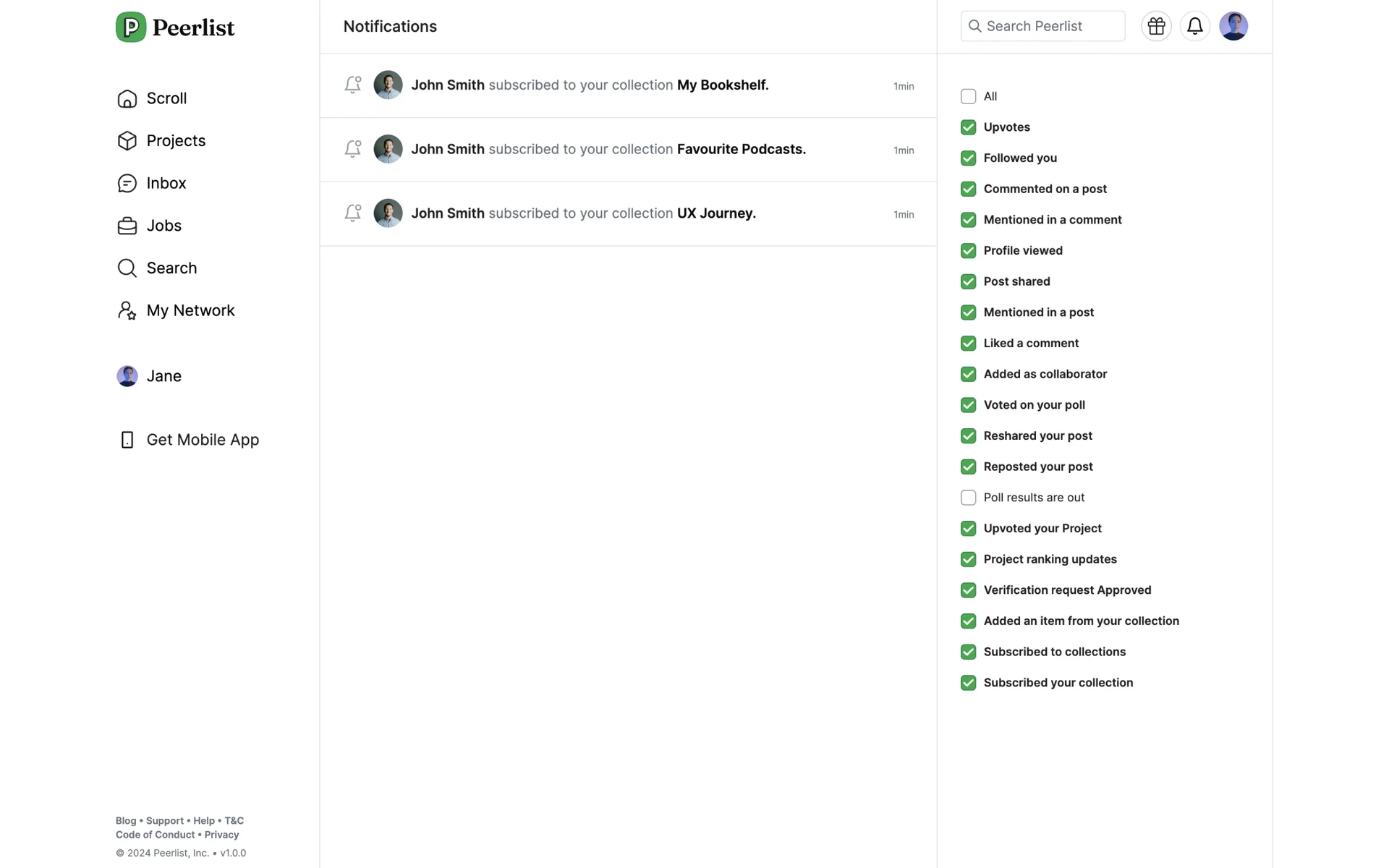Check the Poll results are out box
Viewport: 1389px width, 868px height.
point(968,498)
